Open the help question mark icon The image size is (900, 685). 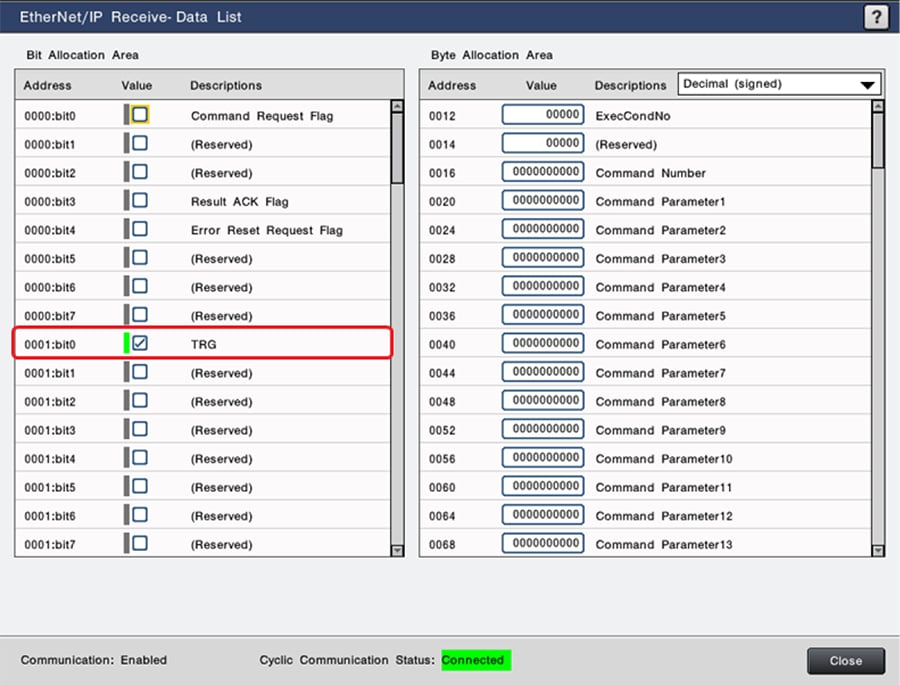pyautogui.click(x=876, y=16)
